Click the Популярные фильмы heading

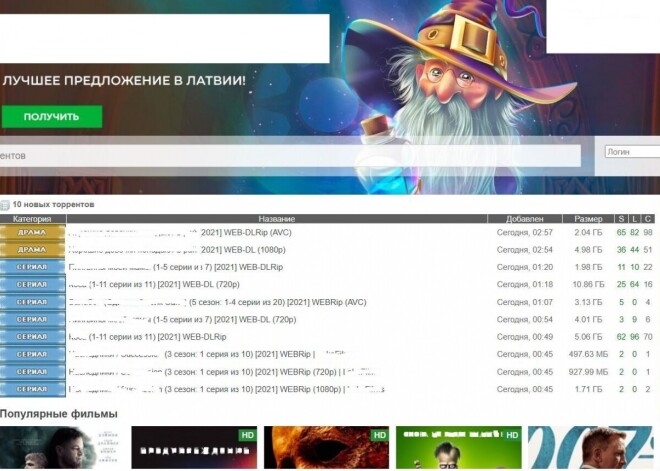(x=59, y=414)
